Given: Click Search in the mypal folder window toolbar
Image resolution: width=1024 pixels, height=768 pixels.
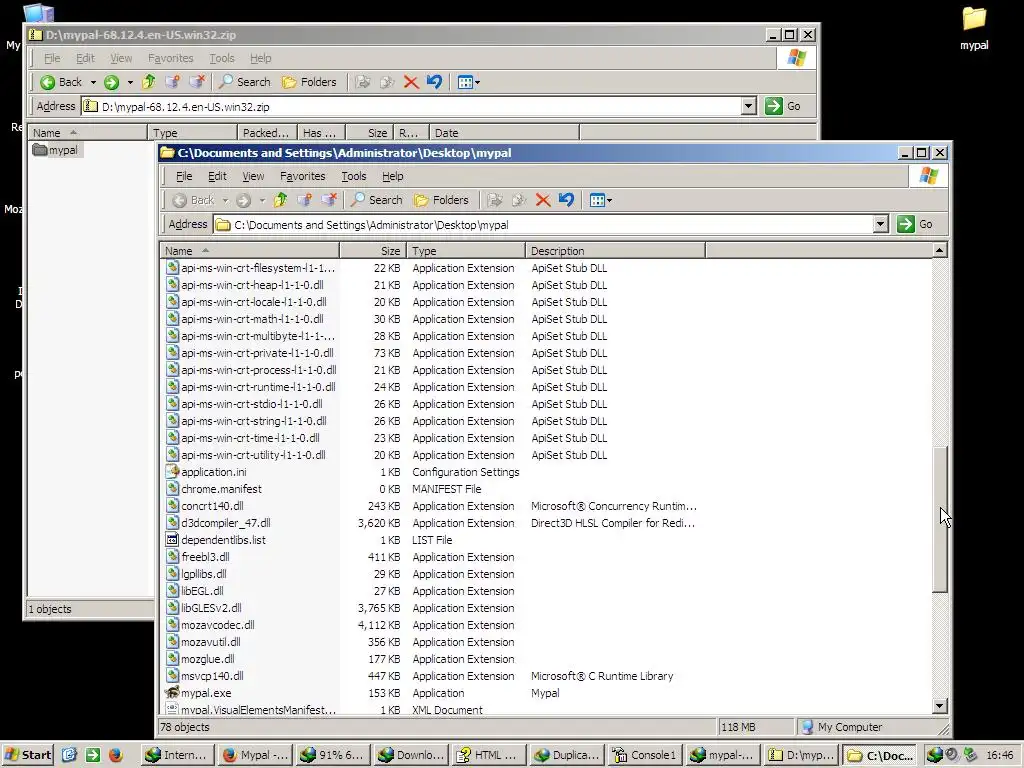Looking at the screenshot, I should [x=377, y=200].
